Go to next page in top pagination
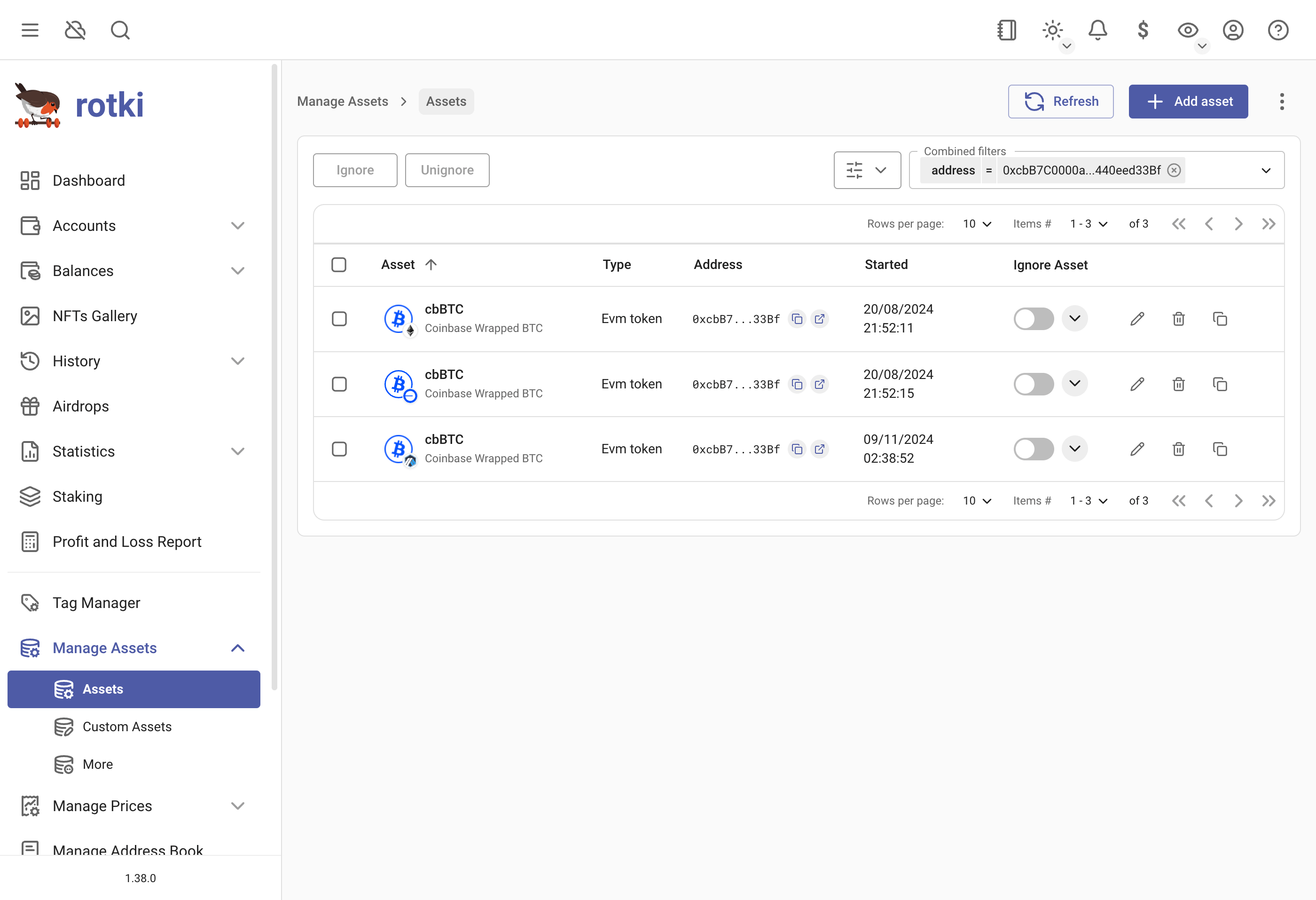 click(1238, 224)
